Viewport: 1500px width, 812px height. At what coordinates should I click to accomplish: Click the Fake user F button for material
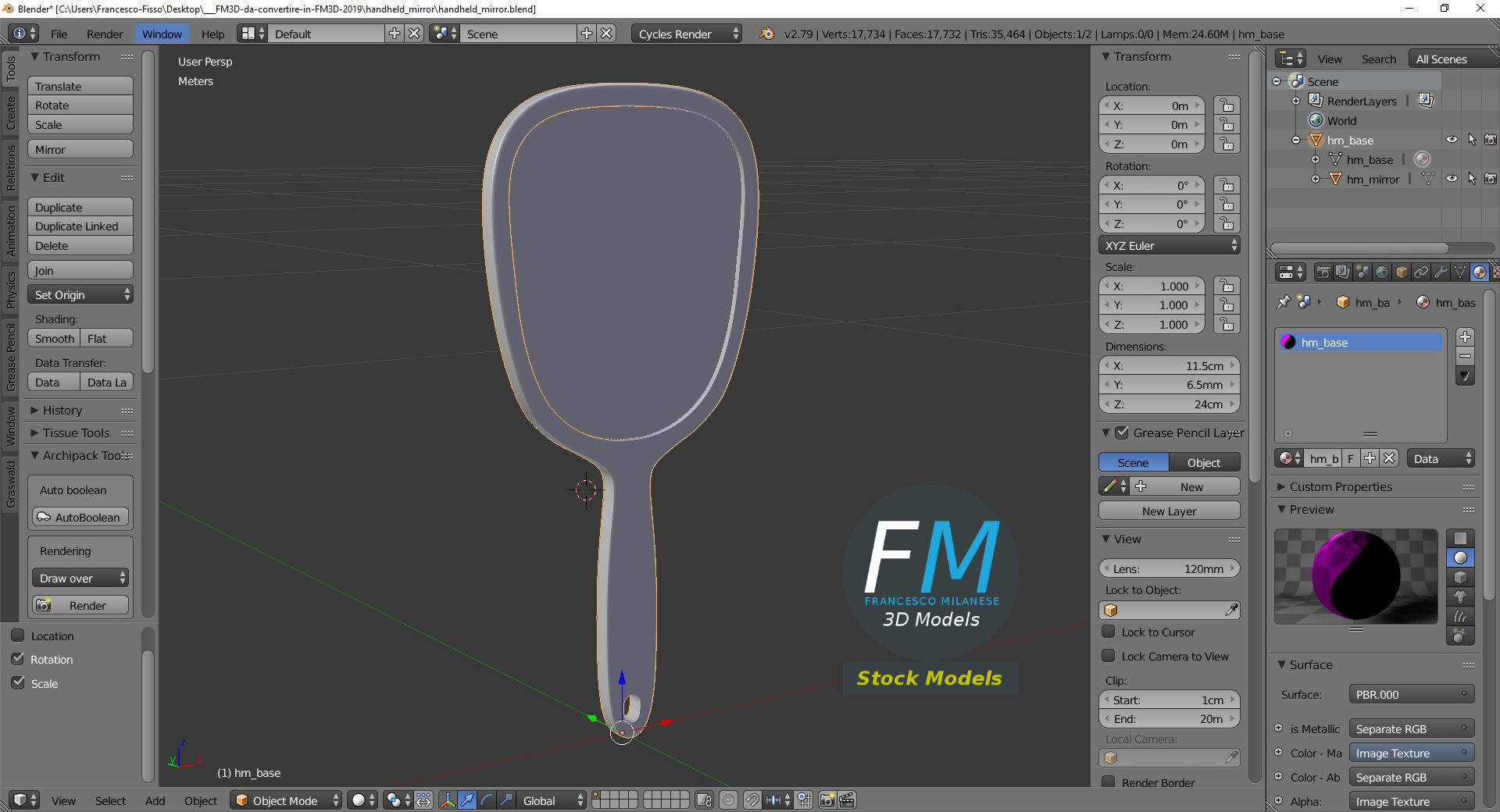pyautogui.click(x=1351, y=458)
